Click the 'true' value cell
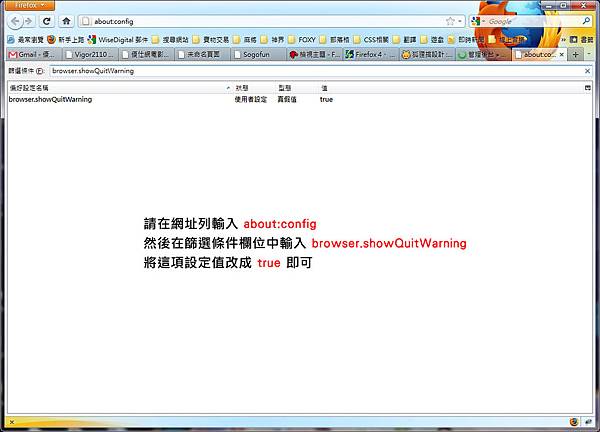Viewport: 600px width, 432px height. point(326,99)
